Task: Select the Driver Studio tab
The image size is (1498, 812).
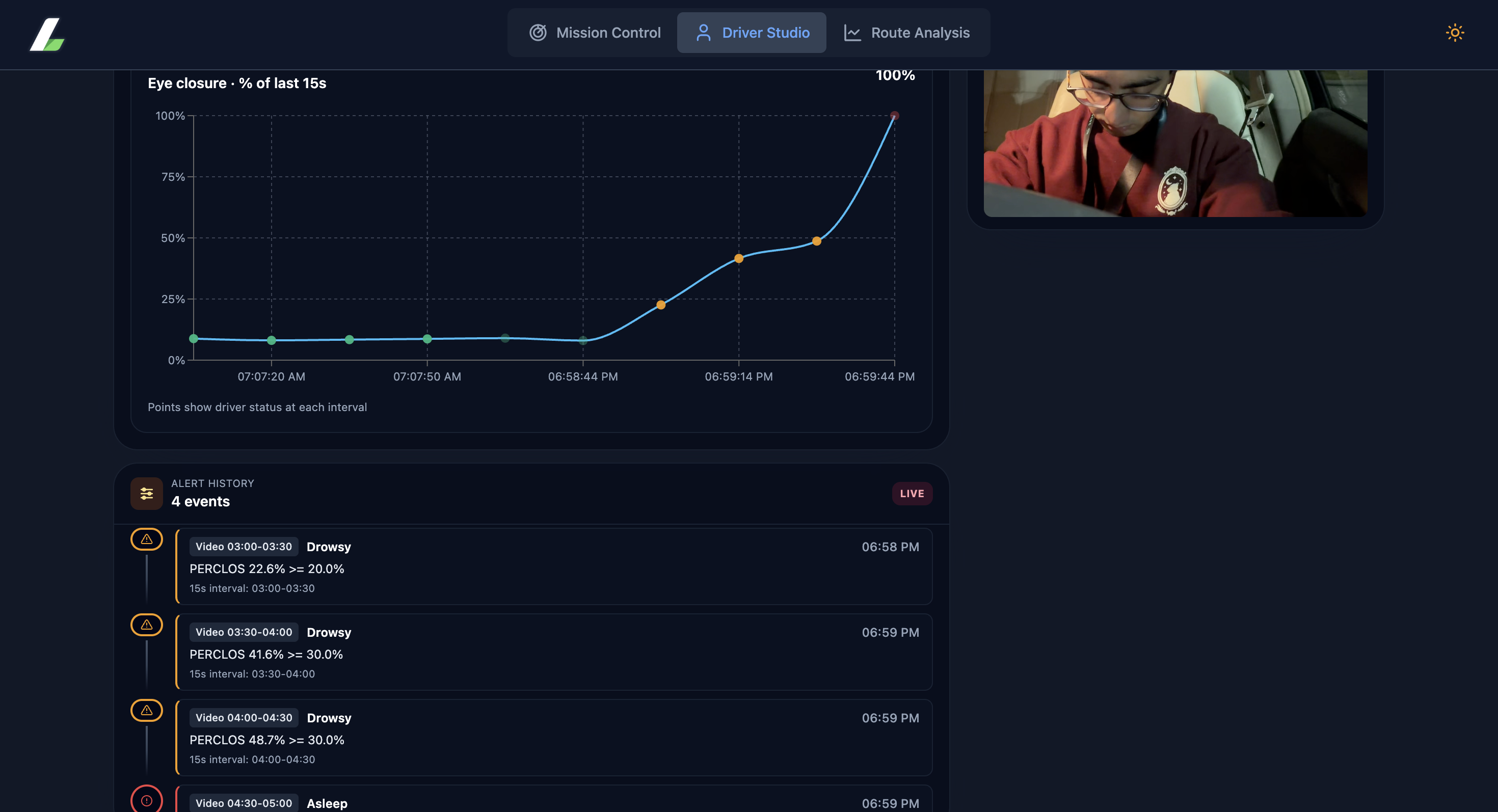Action: click(752, 33)
